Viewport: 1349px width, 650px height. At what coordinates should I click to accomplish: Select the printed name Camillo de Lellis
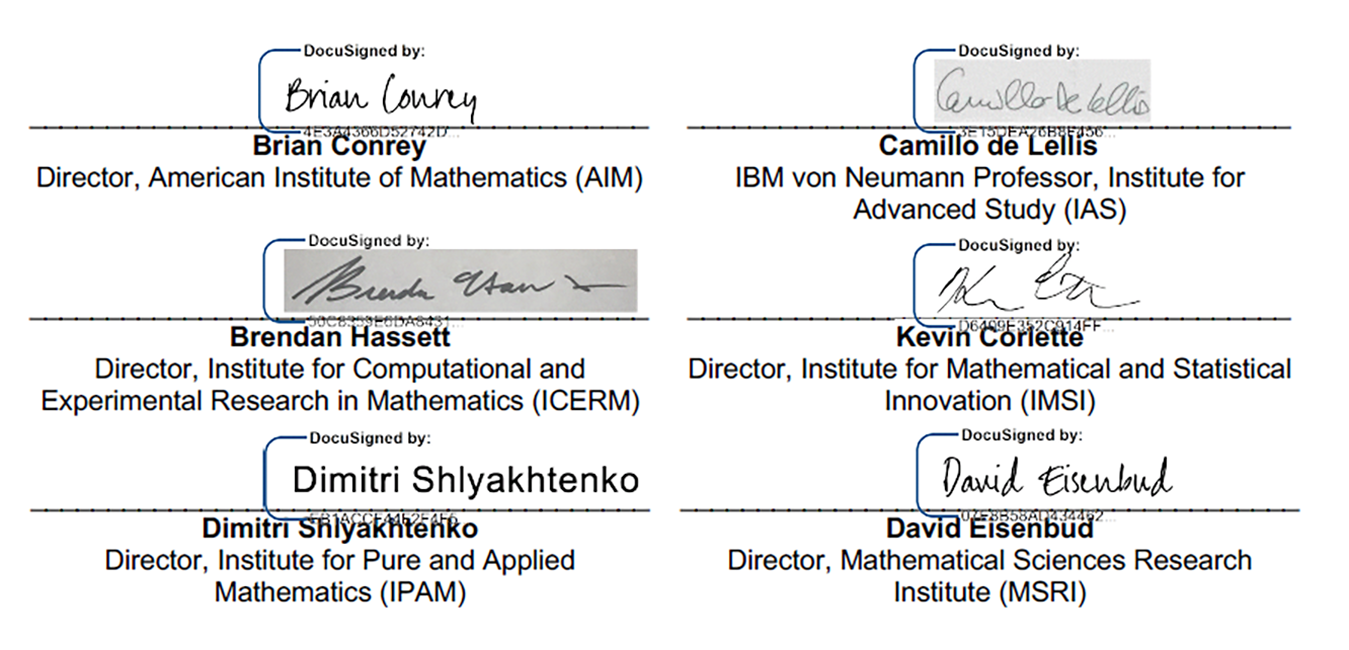click(x=988, y=146)
